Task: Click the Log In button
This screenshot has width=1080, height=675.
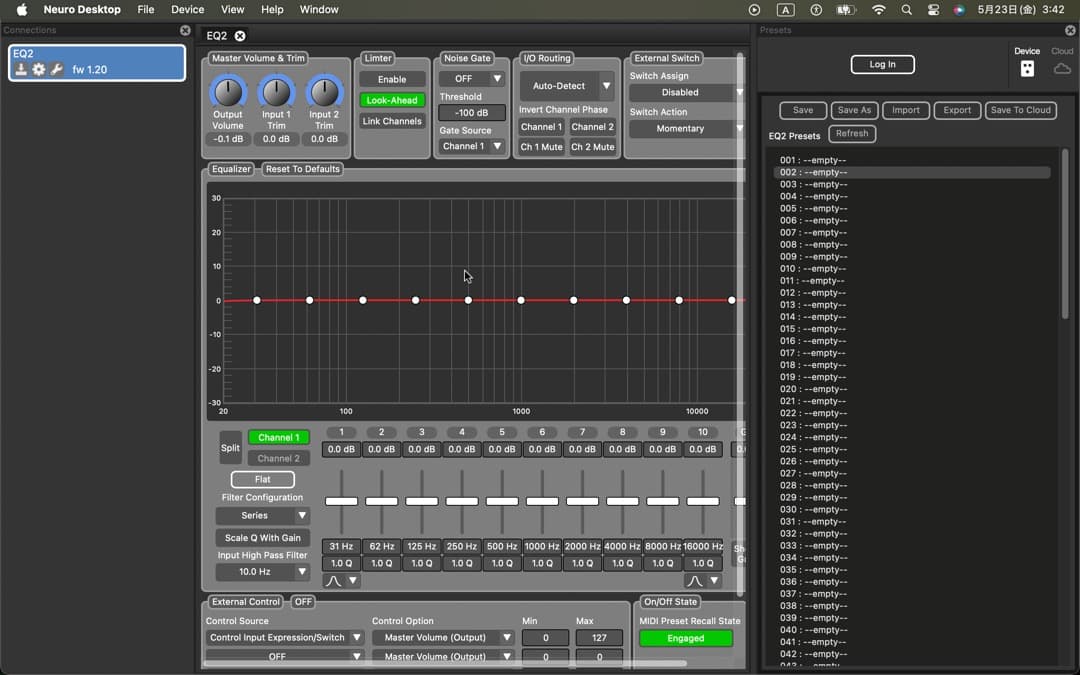Action: tap(882, 64)
